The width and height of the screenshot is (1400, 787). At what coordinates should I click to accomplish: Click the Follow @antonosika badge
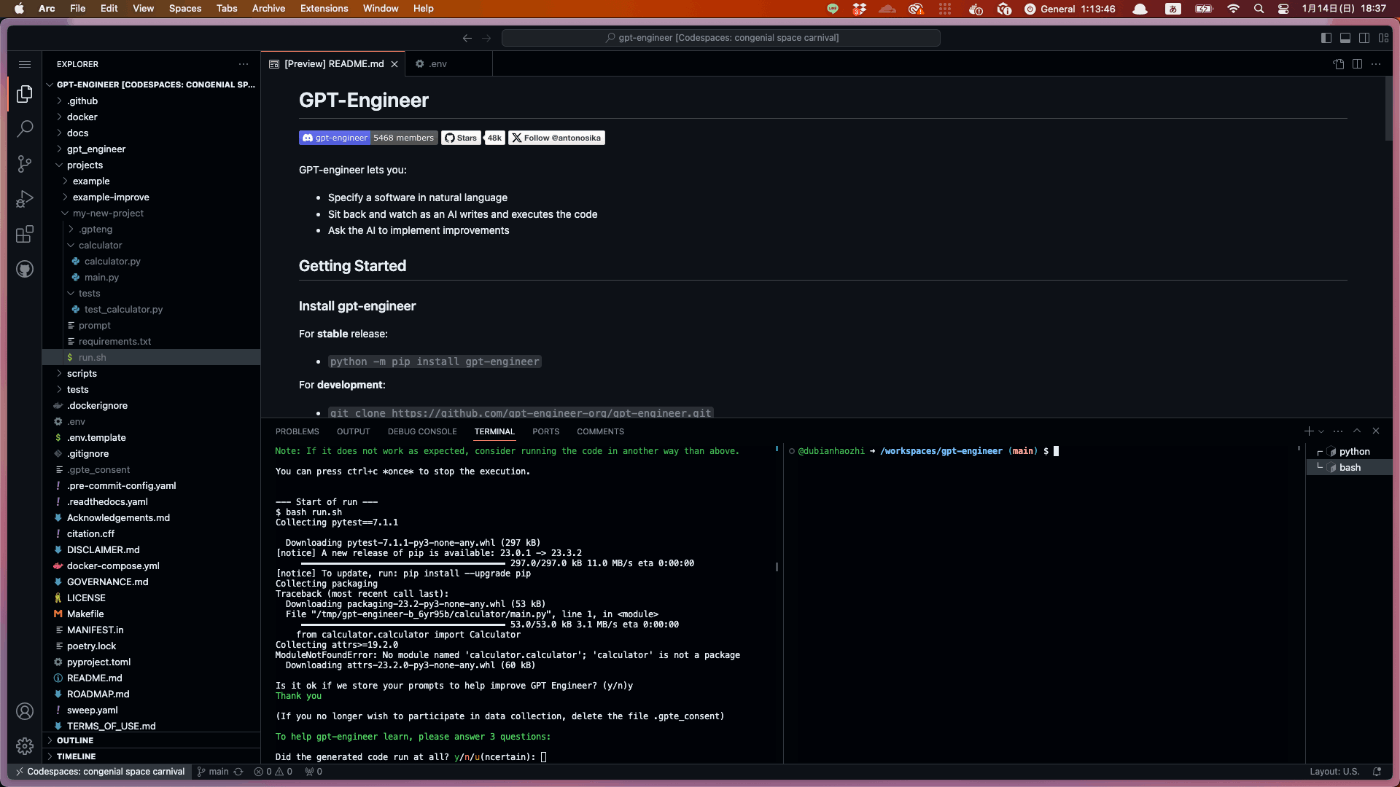557,138
